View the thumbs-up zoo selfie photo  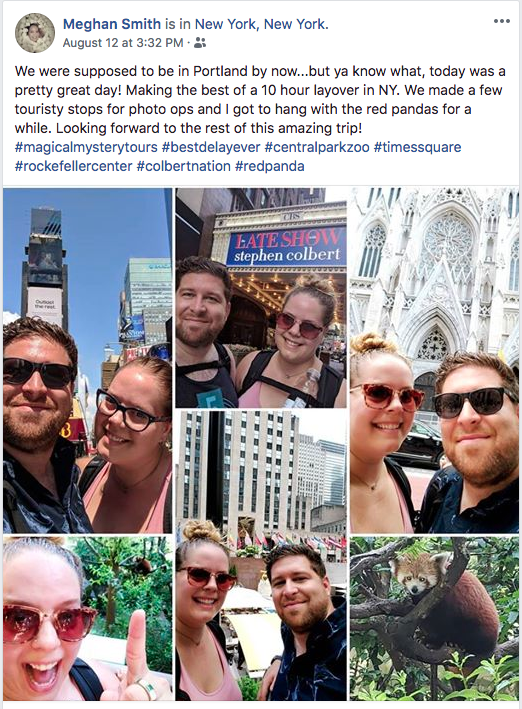[x=87, y=619]
